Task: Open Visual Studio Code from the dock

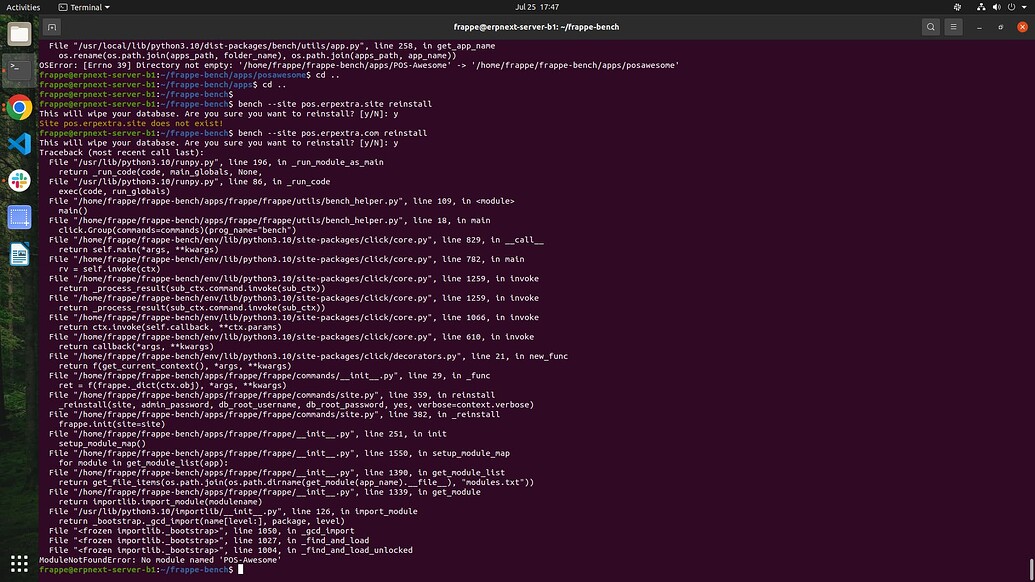Action: (20, 144)
